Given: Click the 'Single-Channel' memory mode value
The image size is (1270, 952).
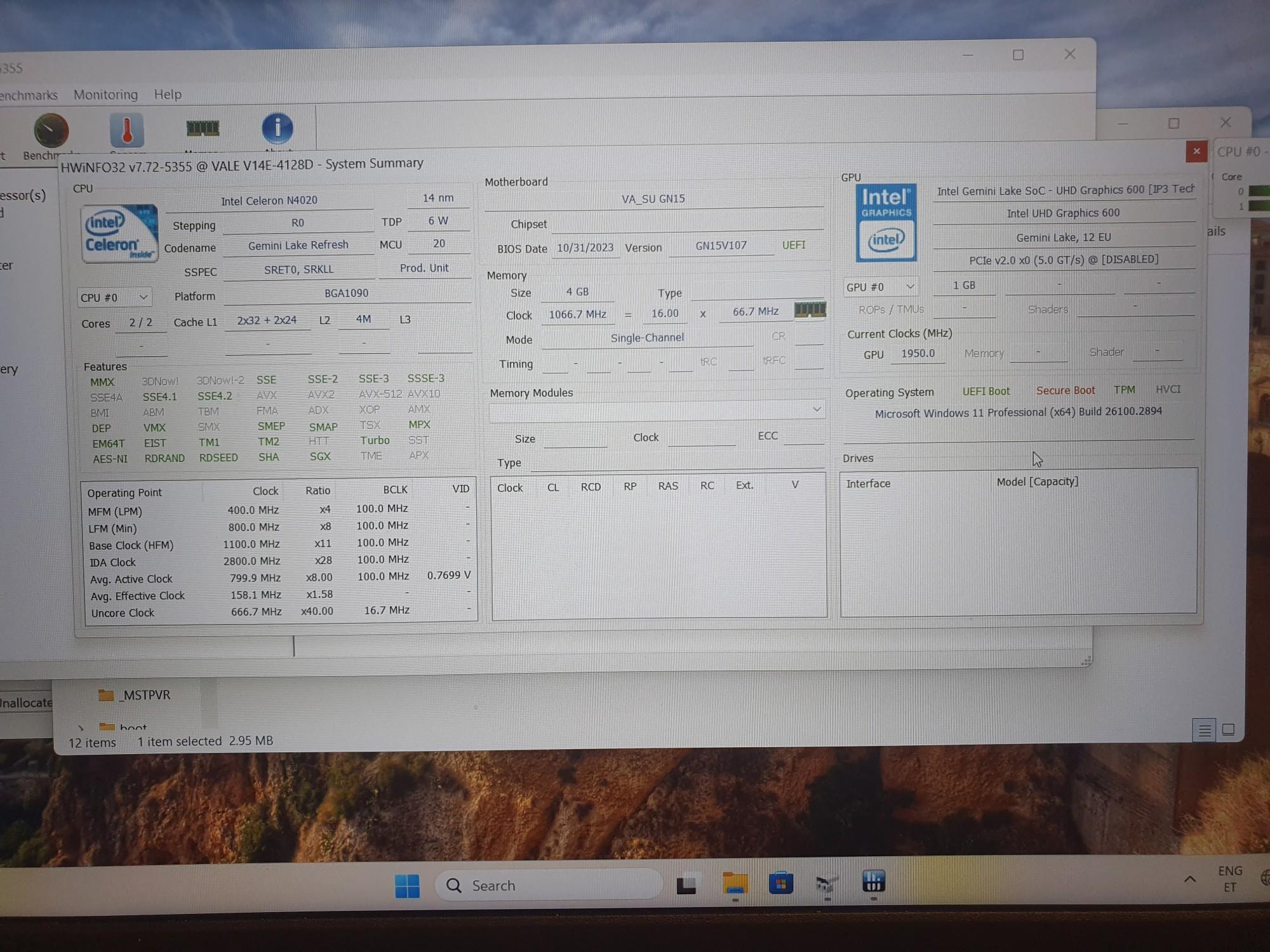Looking at the screenshot, I should [x=647, y=338].
